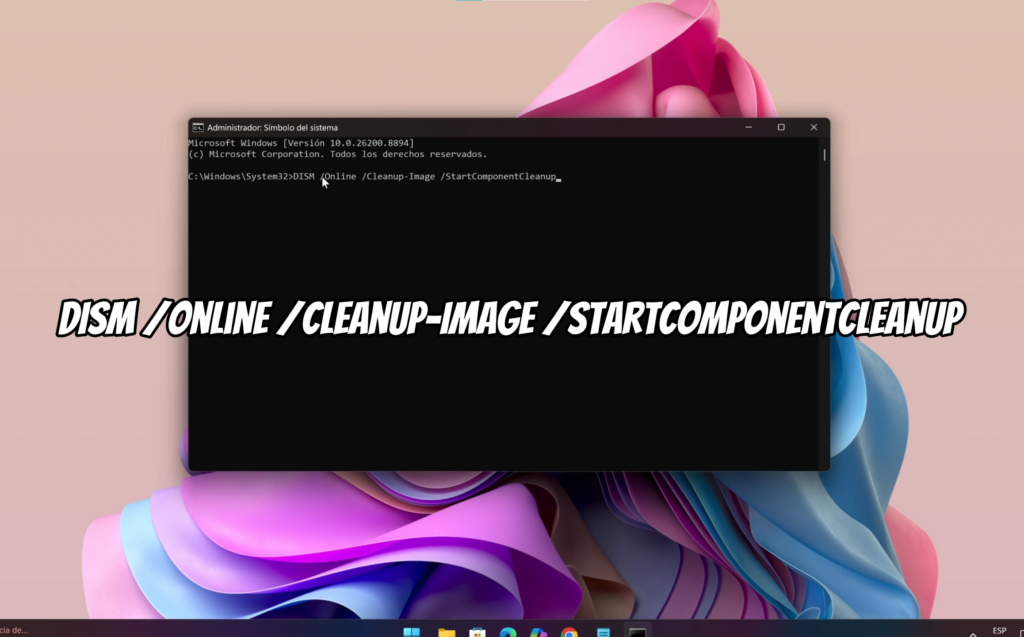Minimize the Command Prompt window
The height and width of the screenshot is (637, 1024).
(749, 127)
